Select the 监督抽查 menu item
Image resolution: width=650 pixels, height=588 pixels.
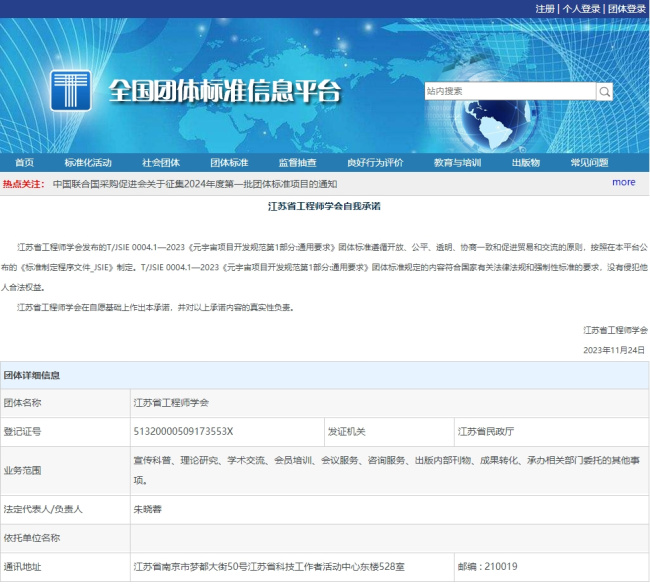(298, 162)
